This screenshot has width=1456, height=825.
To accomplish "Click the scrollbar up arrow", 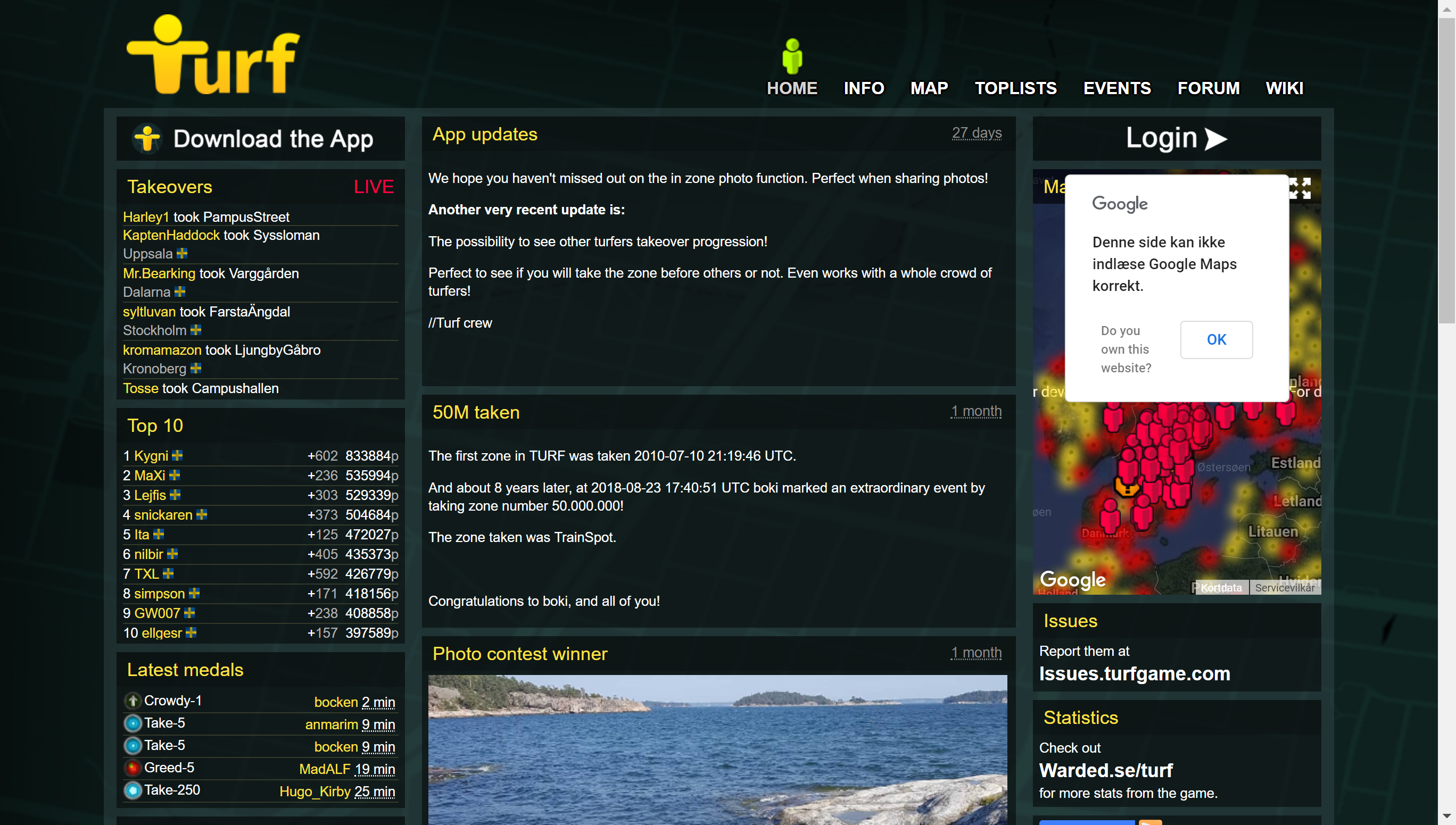I will pyautogui.click(x=1446, y=9).
